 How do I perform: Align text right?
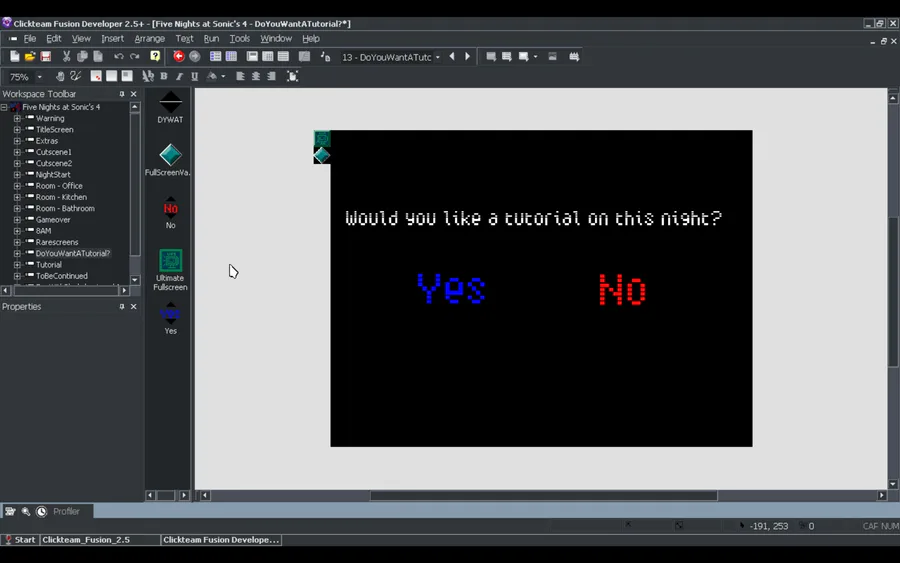(x=271, y=76)
